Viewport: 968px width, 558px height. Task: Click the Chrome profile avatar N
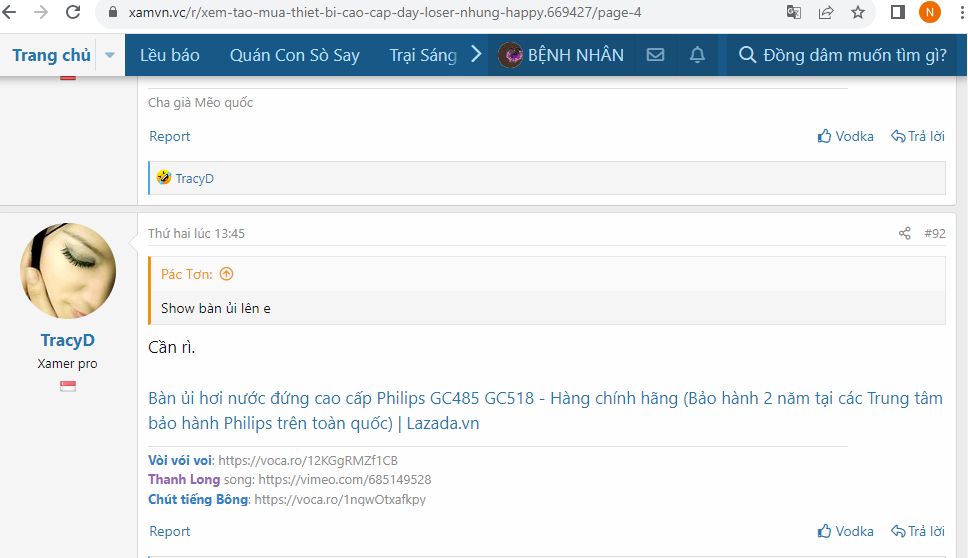click(x=930, y=12)
